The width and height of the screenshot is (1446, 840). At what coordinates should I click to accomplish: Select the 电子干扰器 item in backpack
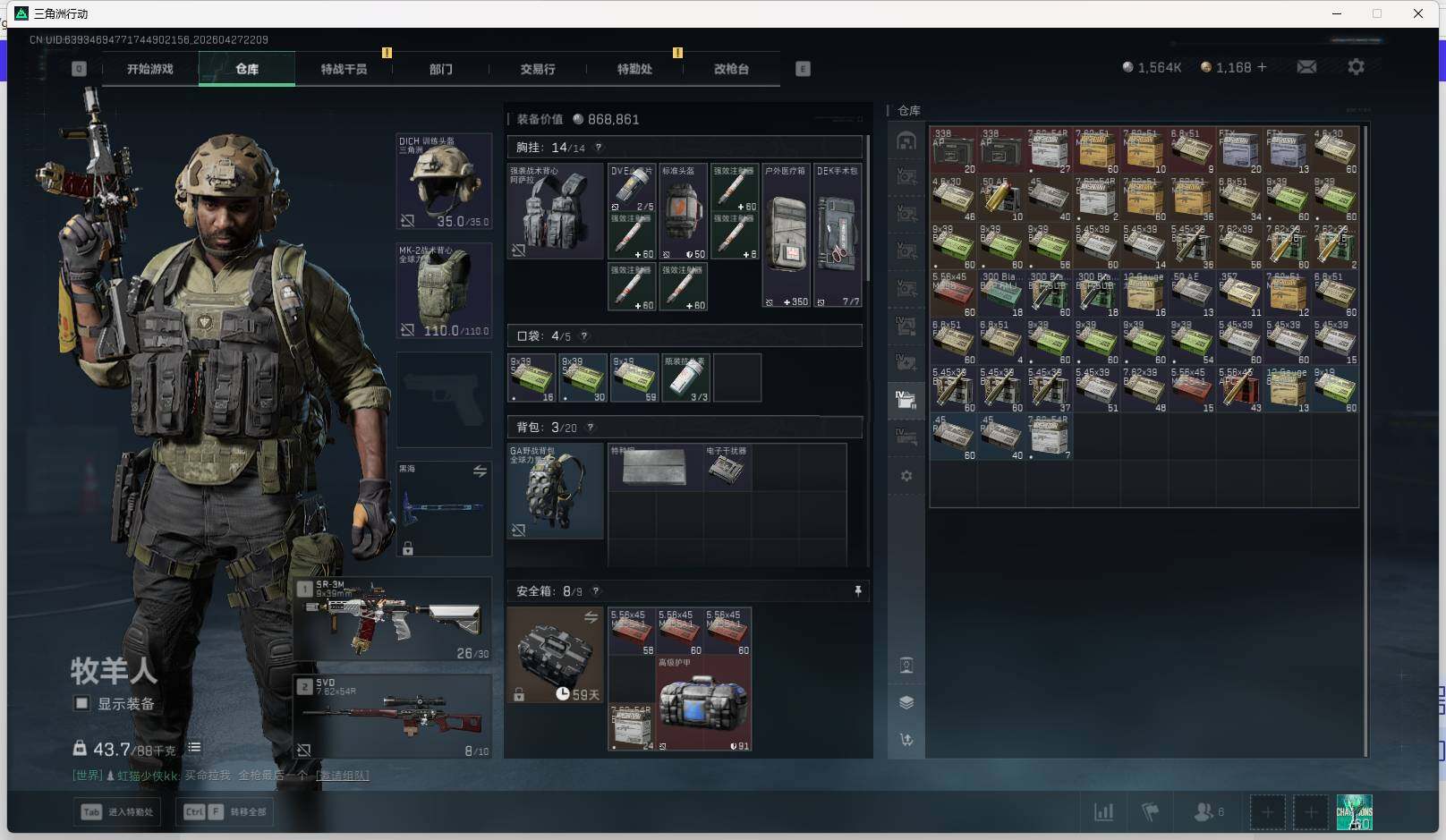tap(727, 467)
